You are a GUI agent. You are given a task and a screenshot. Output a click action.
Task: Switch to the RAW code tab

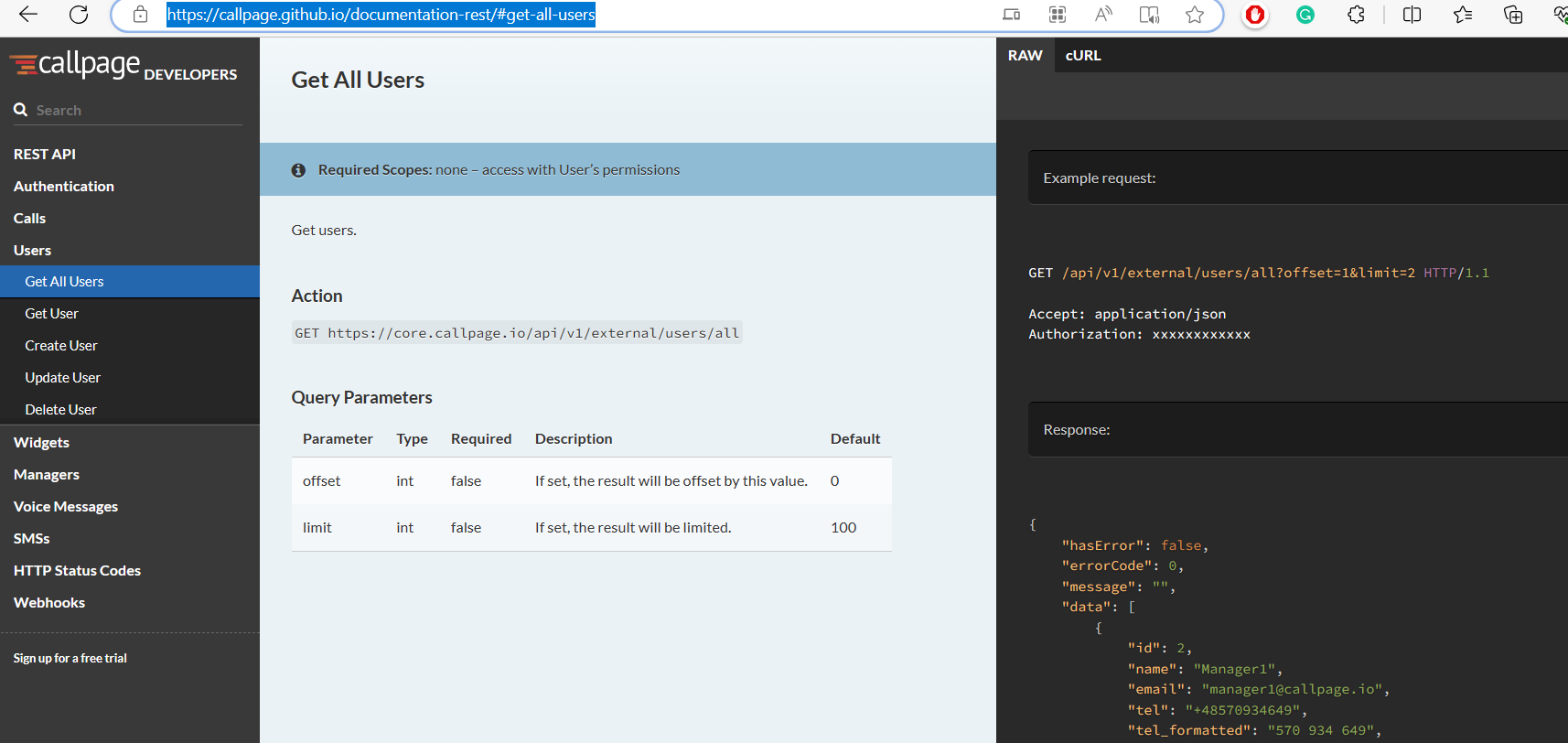click(x=1026, y=55)
